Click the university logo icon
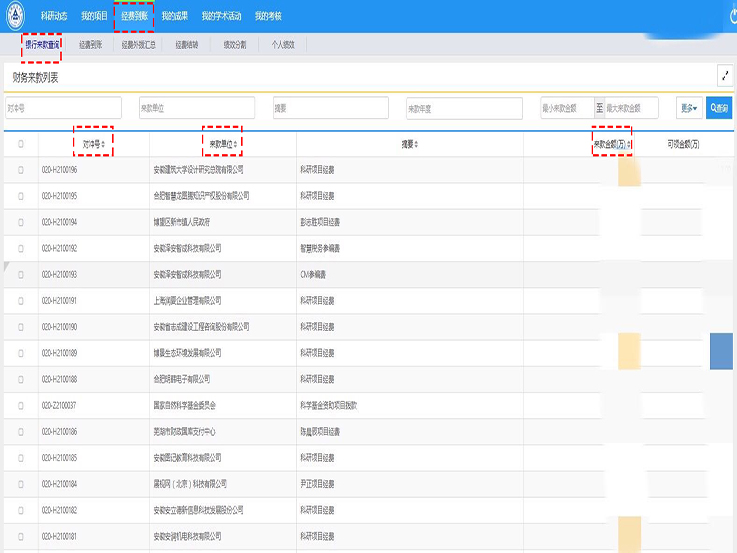The width and height of the screenshot is (737, 553). pos(15,16)
